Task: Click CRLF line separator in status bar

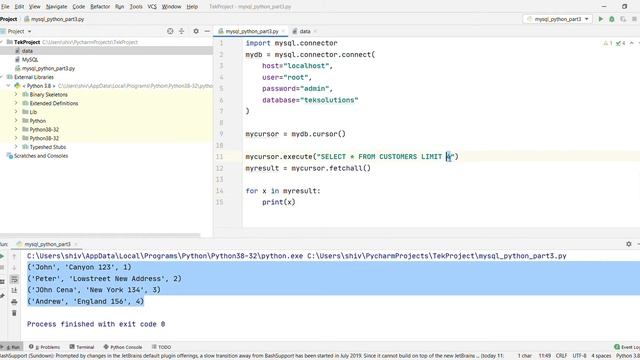Action: point(561,356)
